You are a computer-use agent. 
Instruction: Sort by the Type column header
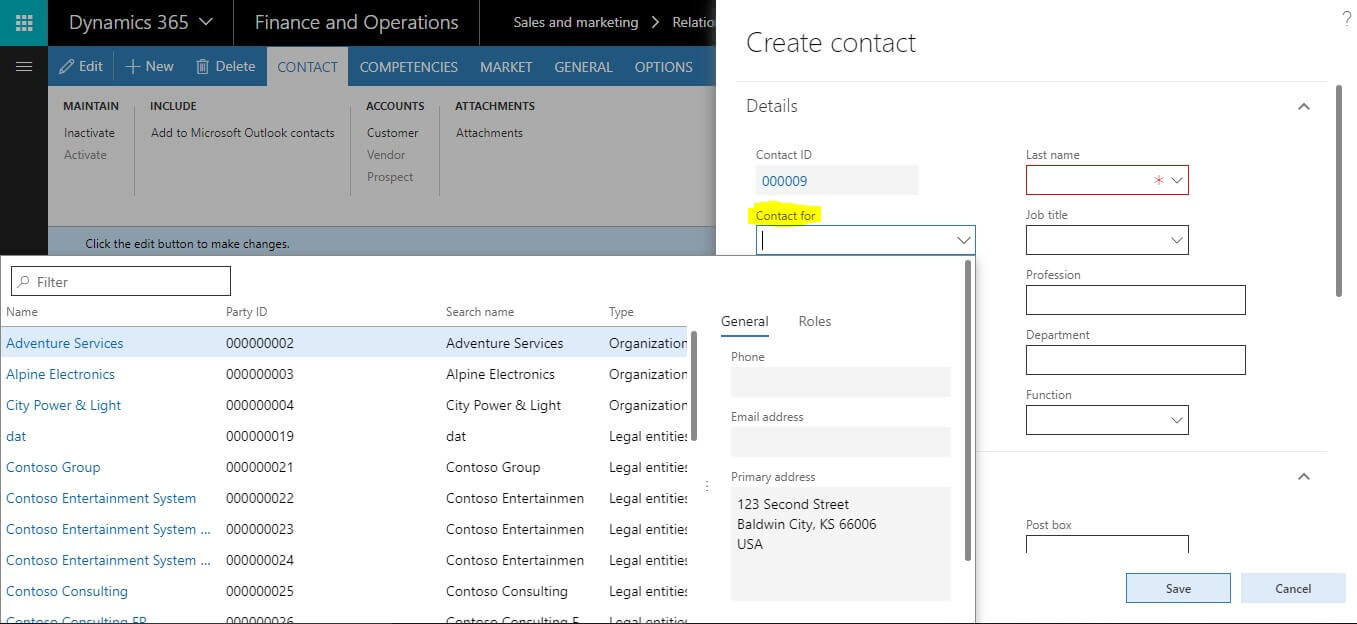pyautogui.click(x=621, y=312)
